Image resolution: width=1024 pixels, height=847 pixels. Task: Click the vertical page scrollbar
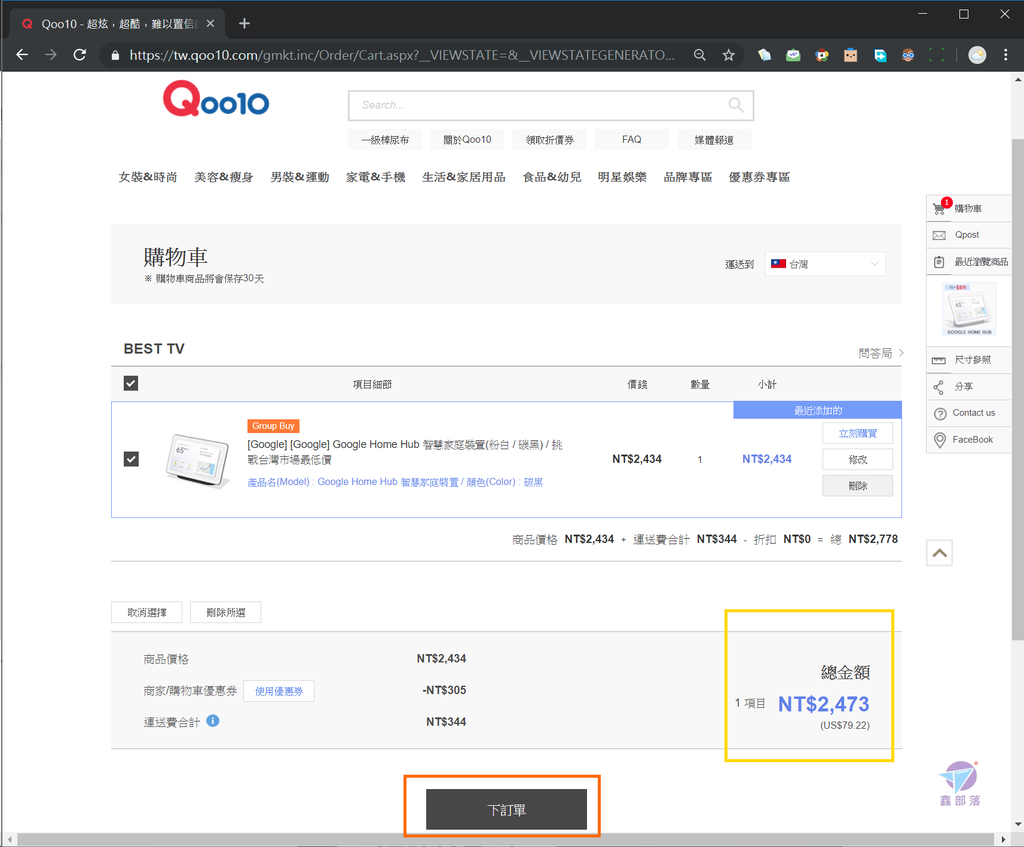click(1017, 389)
